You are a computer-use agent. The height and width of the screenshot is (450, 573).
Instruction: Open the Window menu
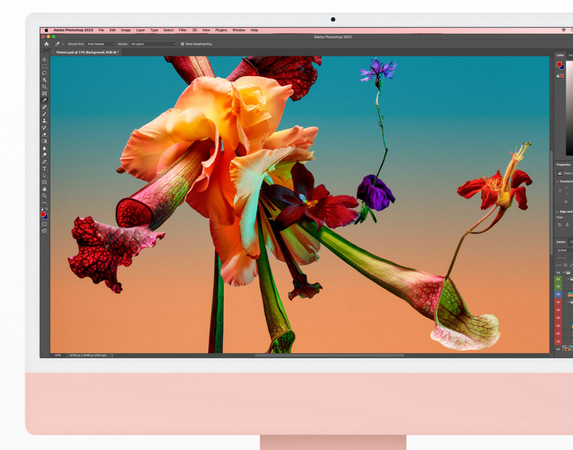239,30
